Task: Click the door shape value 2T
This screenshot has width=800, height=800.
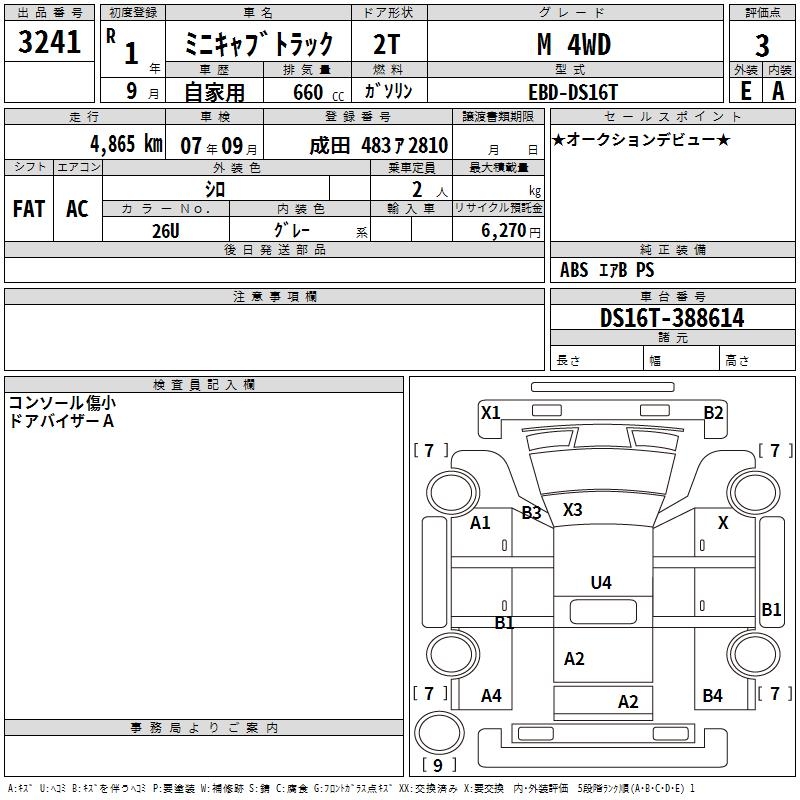Action: (x=386, y=44)
